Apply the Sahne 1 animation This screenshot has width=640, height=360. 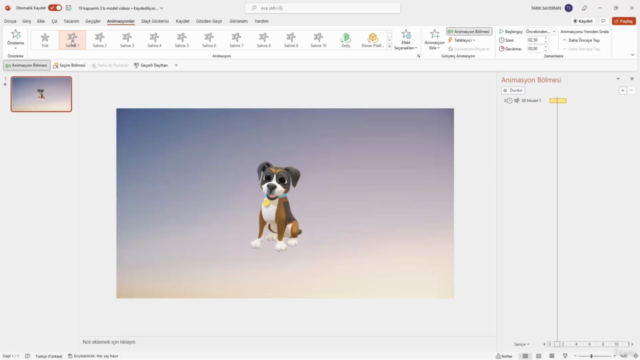72,40
